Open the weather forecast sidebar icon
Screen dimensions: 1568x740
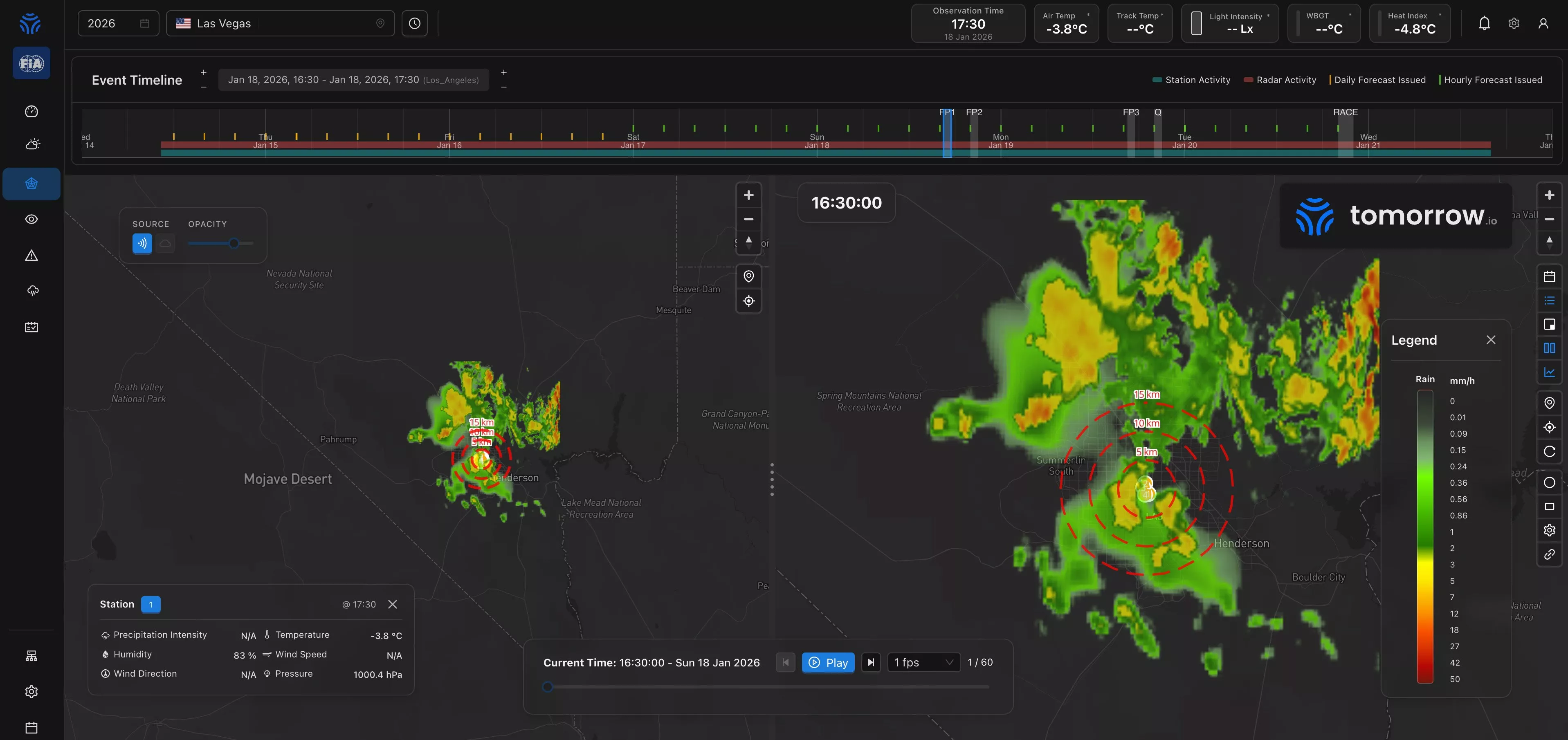[32, 144]
